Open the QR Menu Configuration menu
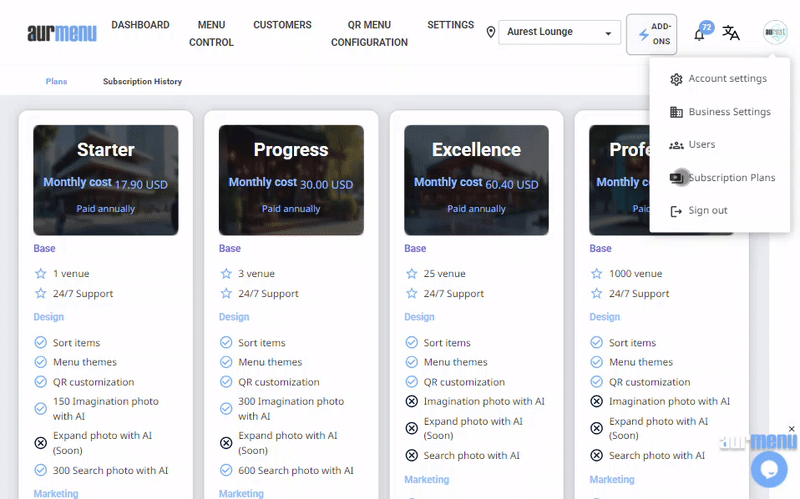Screen dimensions: 800x499 pos(369,34)
